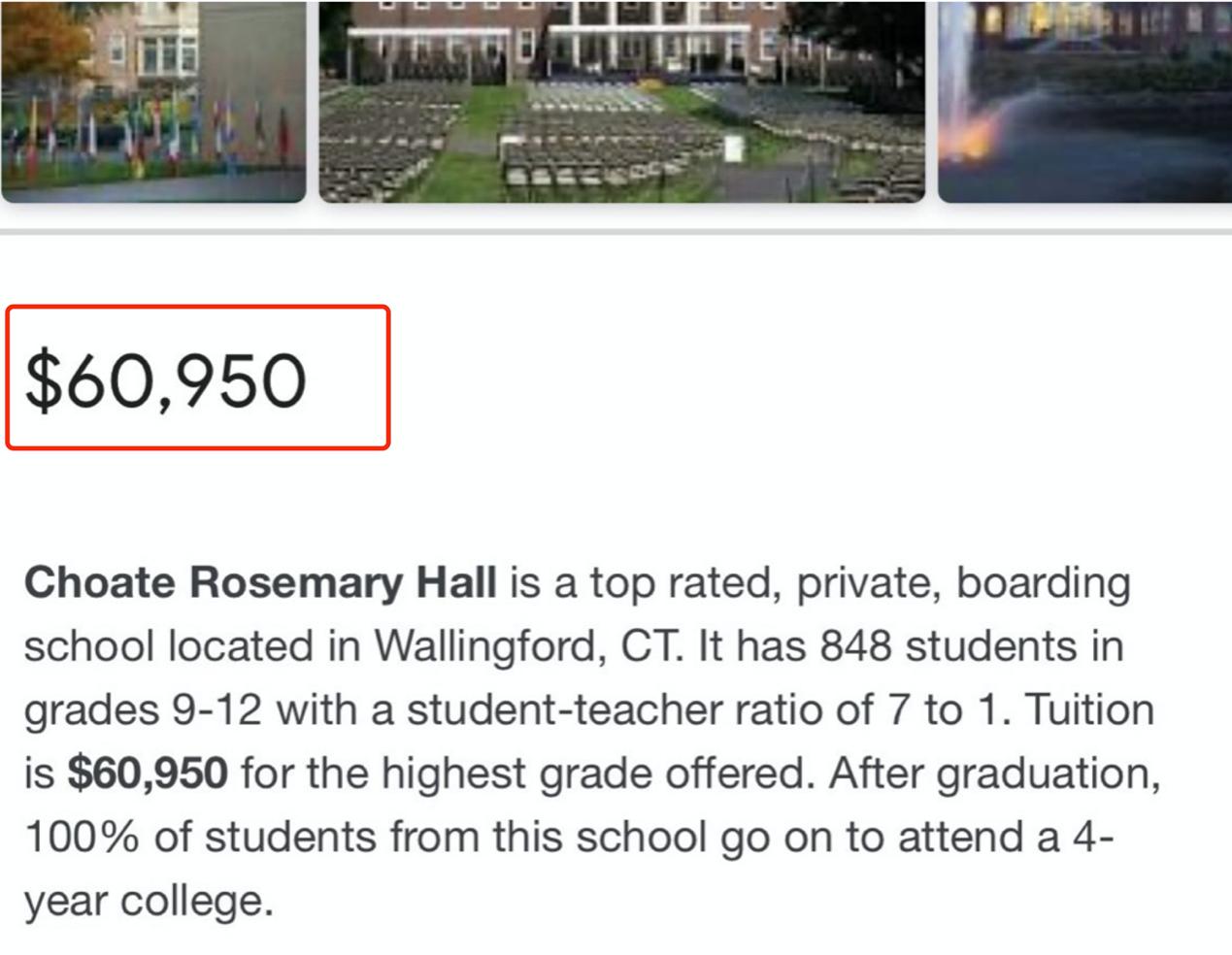Open the outdoor seating lawn photo
This screenshot has height=955, width=1232.
tap(621, 101)
